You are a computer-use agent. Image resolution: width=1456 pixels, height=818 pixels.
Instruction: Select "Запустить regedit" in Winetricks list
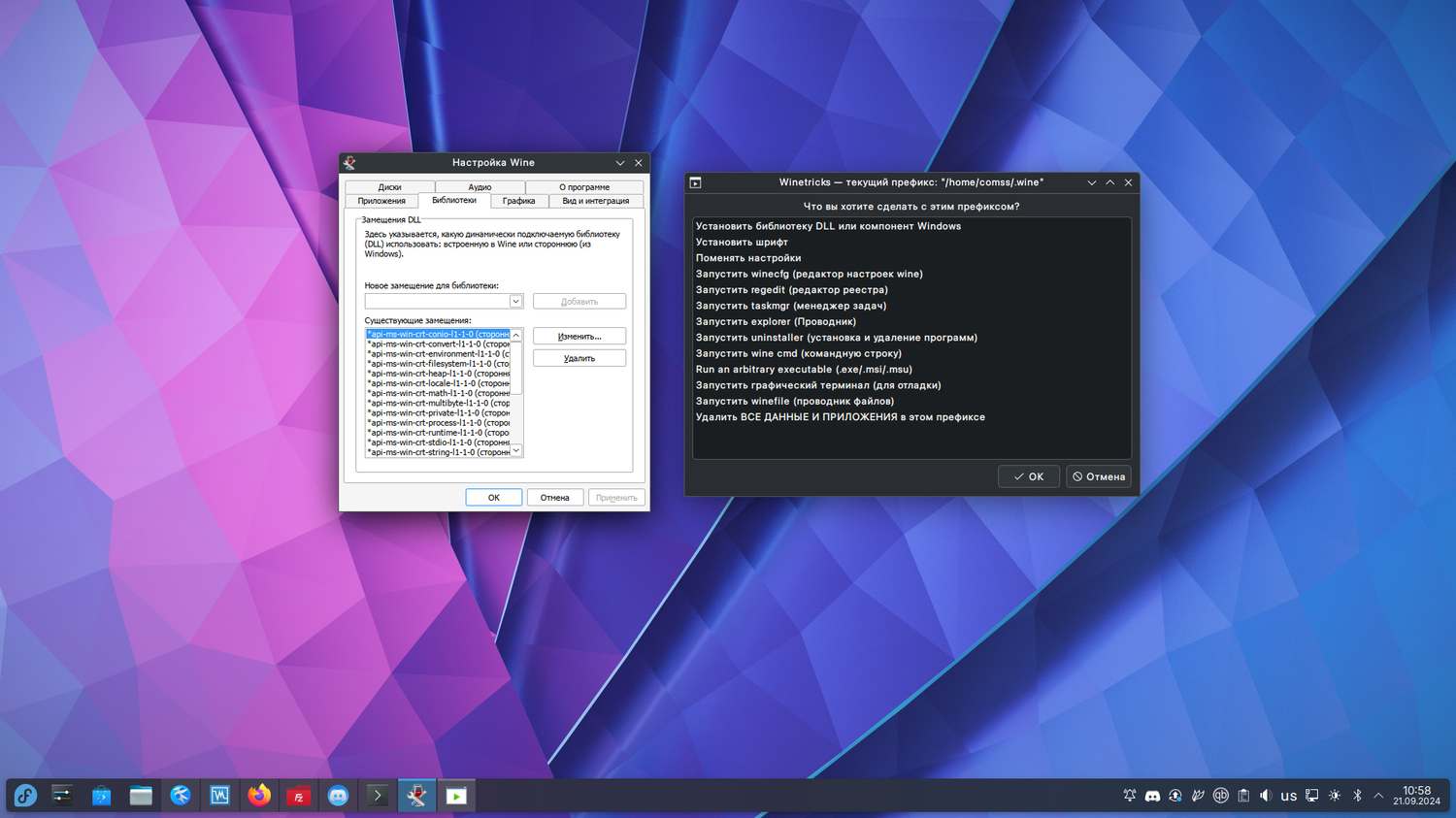coord(791,290)
